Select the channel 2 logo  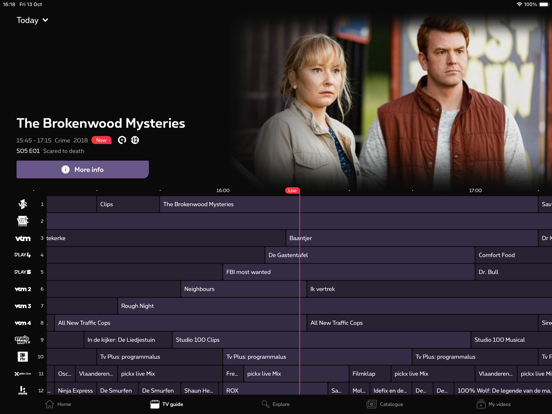click(23, 221)
